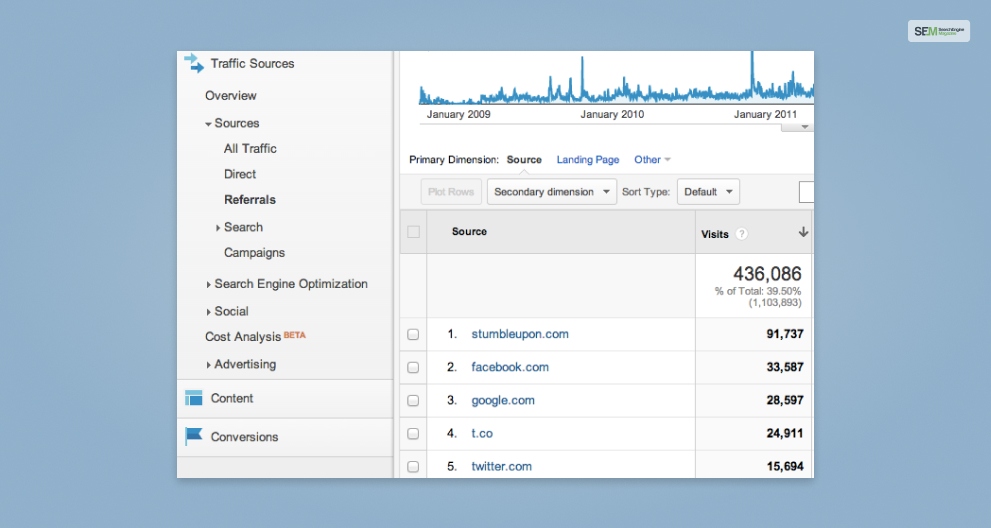Click the January 2010 chart label
The width and height of the screenshot is (991, 528).
pos(612,114)
